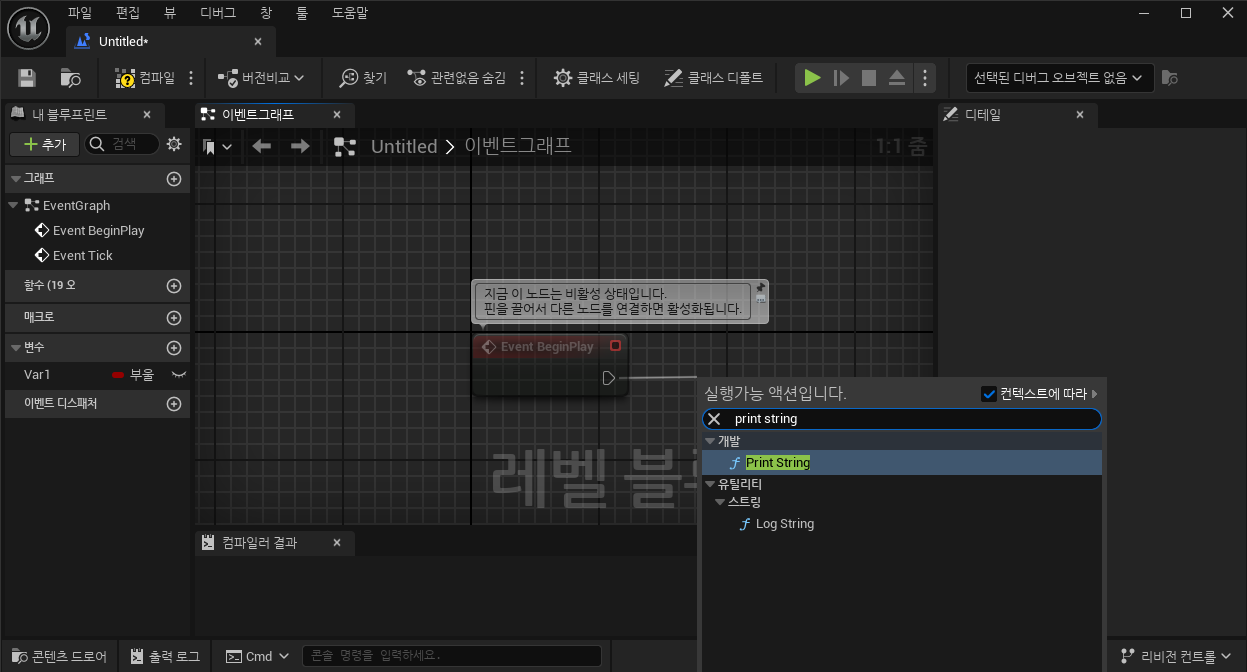Collapse the 변수 section
This screenshot has height=672, width=1247.
click(14, 347)
